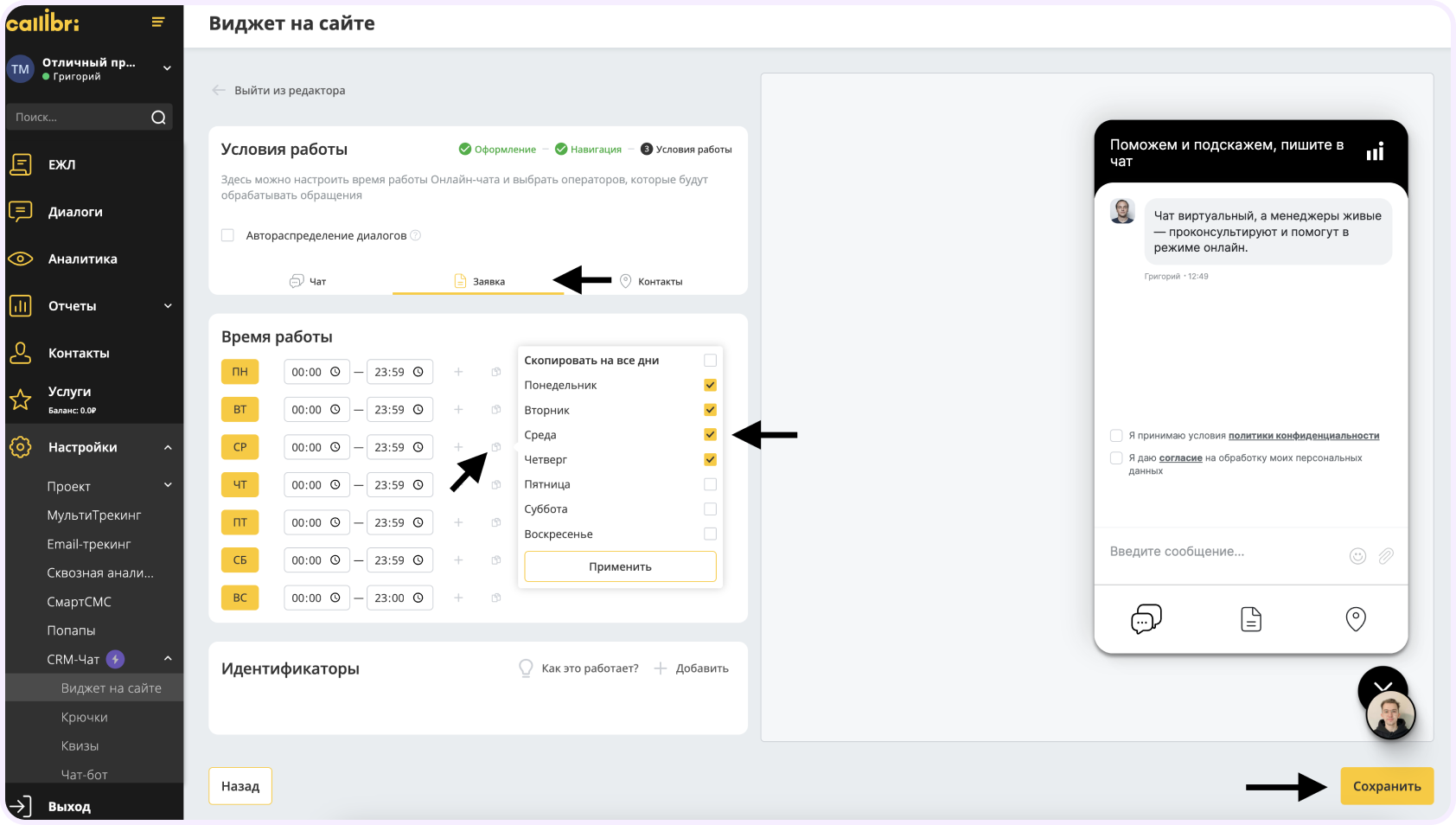Click the CRM-Чат lightning badge icon
Screen dimensions: 1456x825
[x=115, y=660]
